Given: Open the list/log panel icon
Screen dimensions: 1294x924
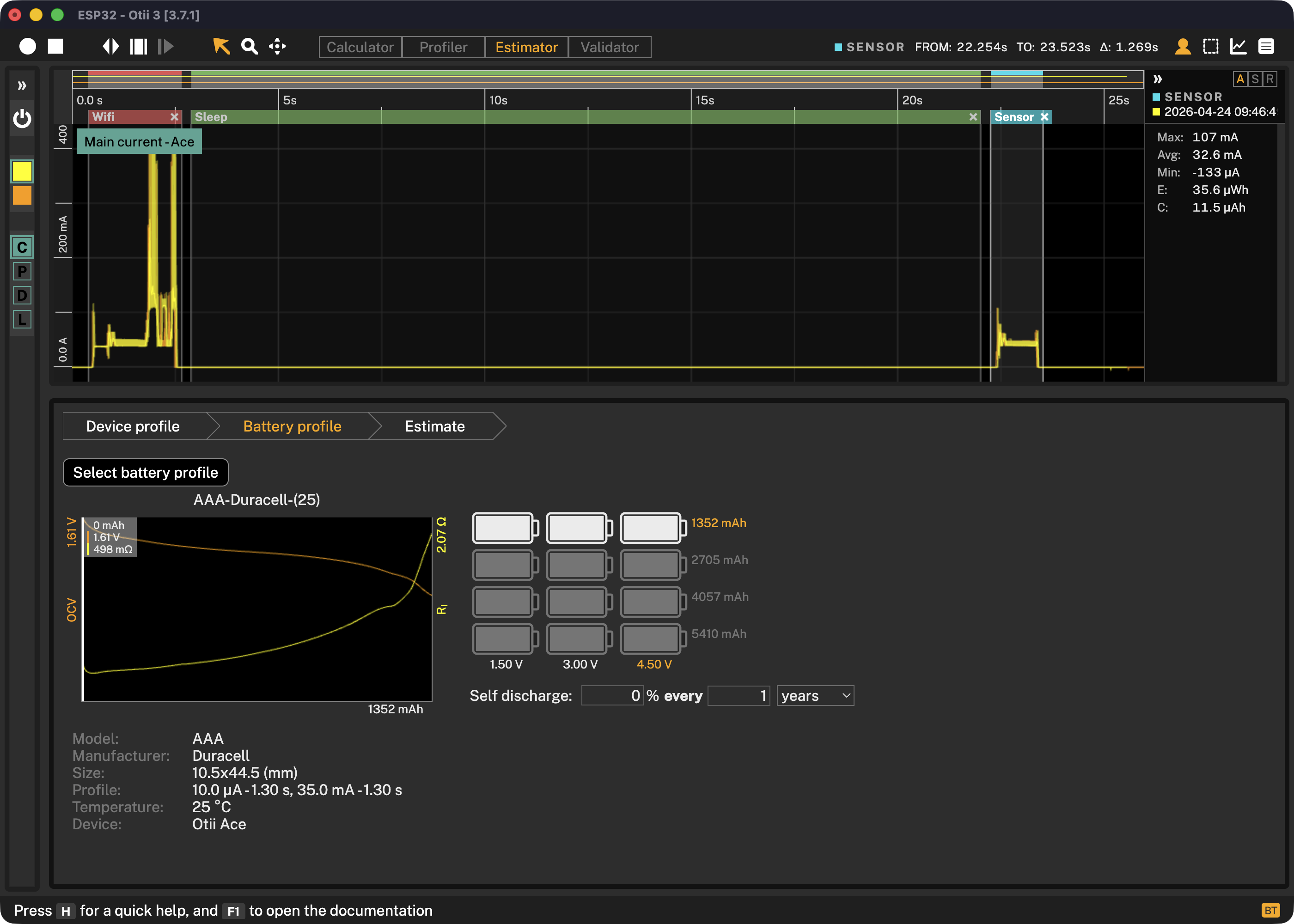Looking at the screenshot, I should [x=1266, y=47].
